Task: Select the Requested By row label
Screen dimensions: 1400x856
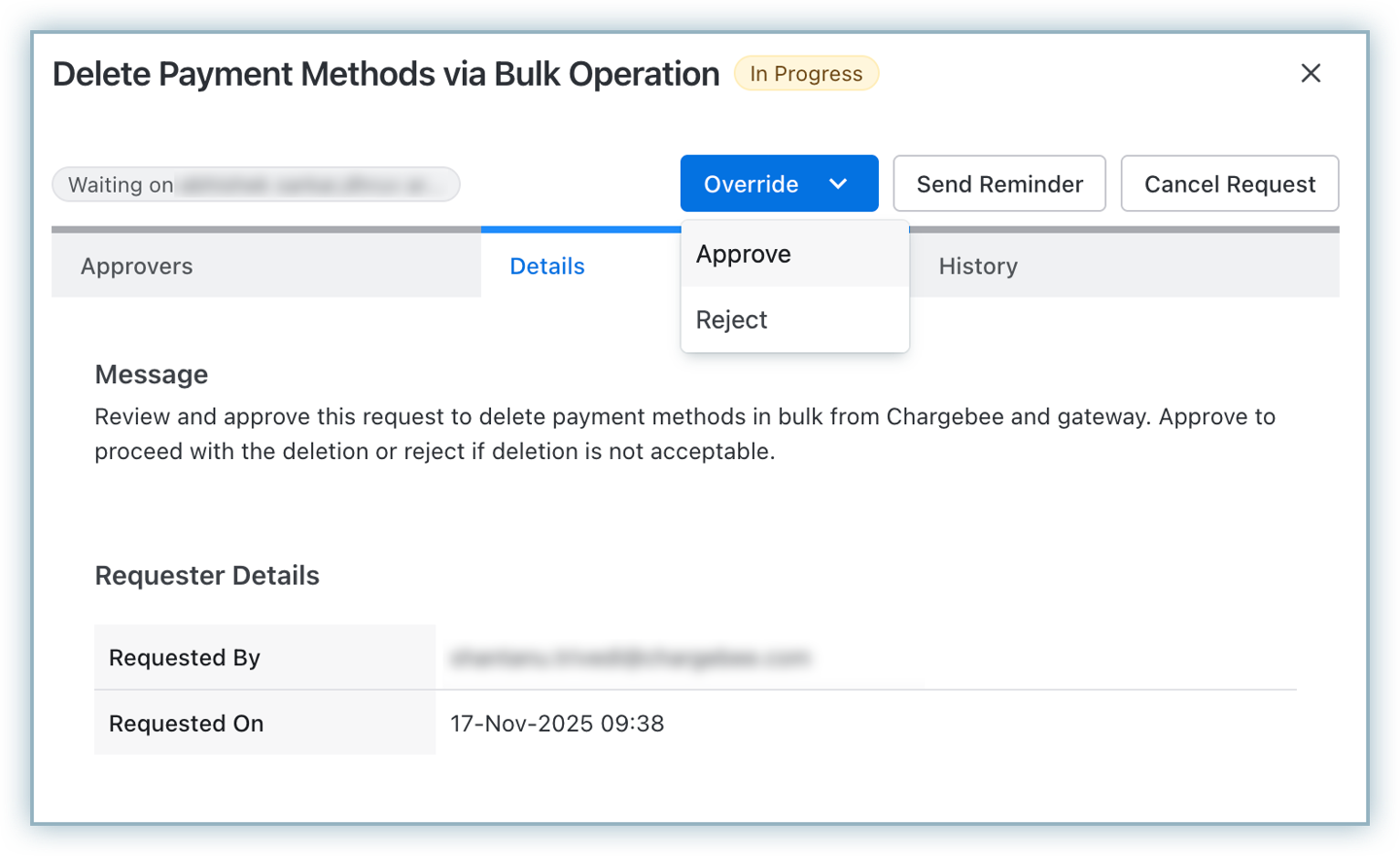Action: pos(185,658)
